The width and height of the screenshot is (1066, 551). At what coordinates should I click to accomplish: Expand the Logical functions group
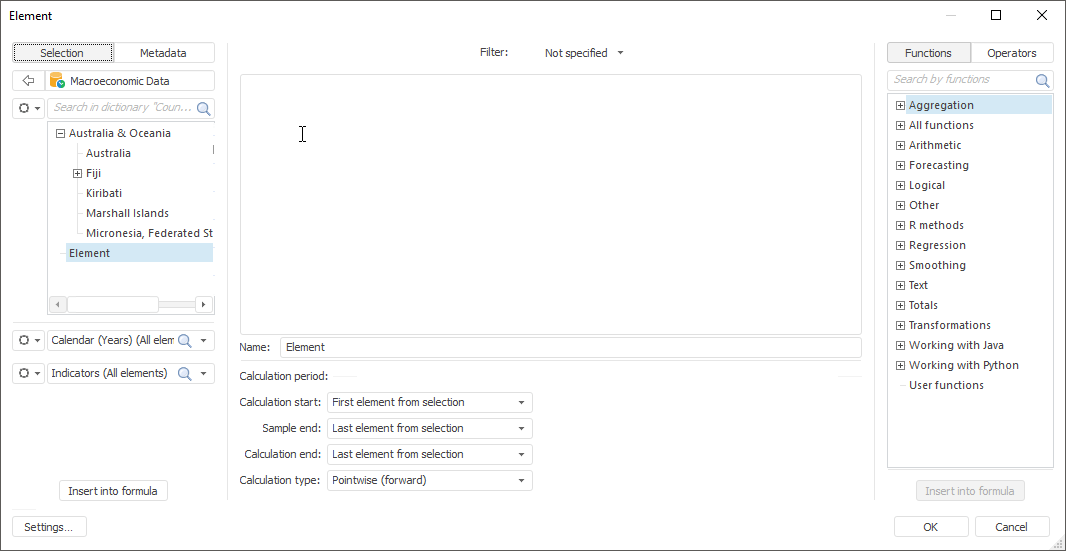coord(900,185)
